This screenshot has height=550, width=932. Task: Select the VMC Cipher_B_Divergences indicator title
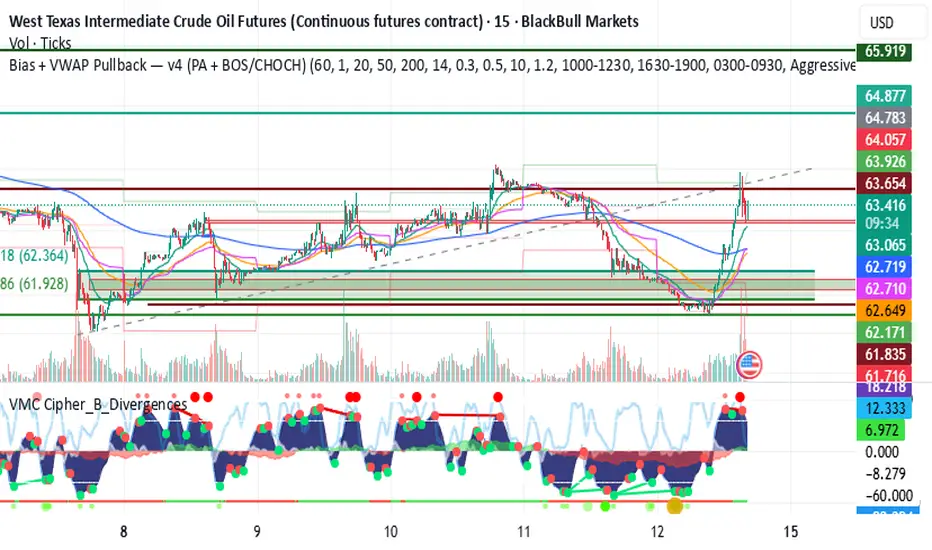click(x=98, y=404)
